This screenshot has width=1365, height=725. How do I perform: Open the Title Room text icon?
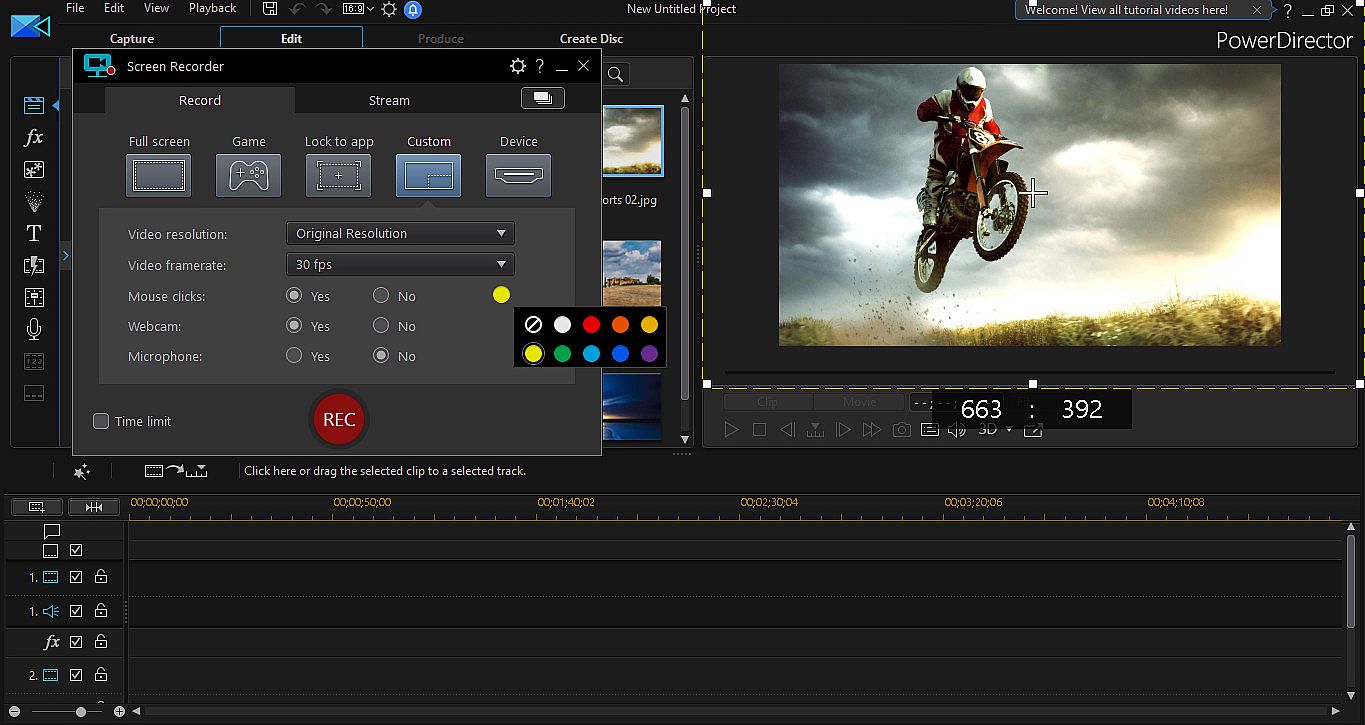click(x=34, y=233)
